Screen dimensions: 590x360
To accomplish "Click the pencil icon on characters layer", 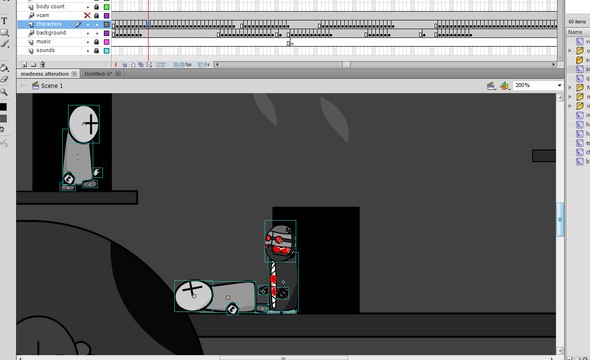I will pyautogui.click(x=78, y=24).
